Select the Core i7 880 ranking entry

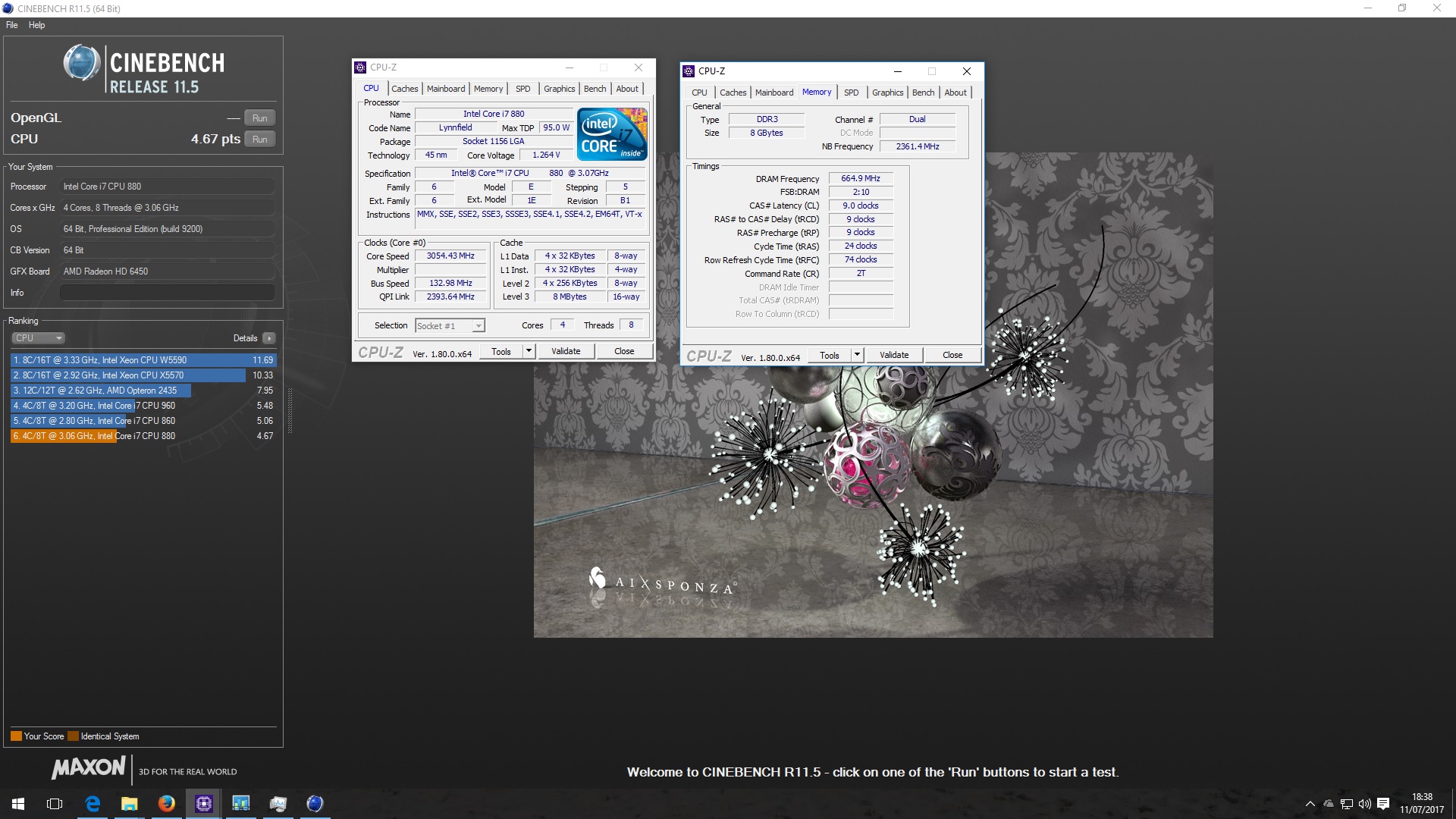tap(143, 436)
